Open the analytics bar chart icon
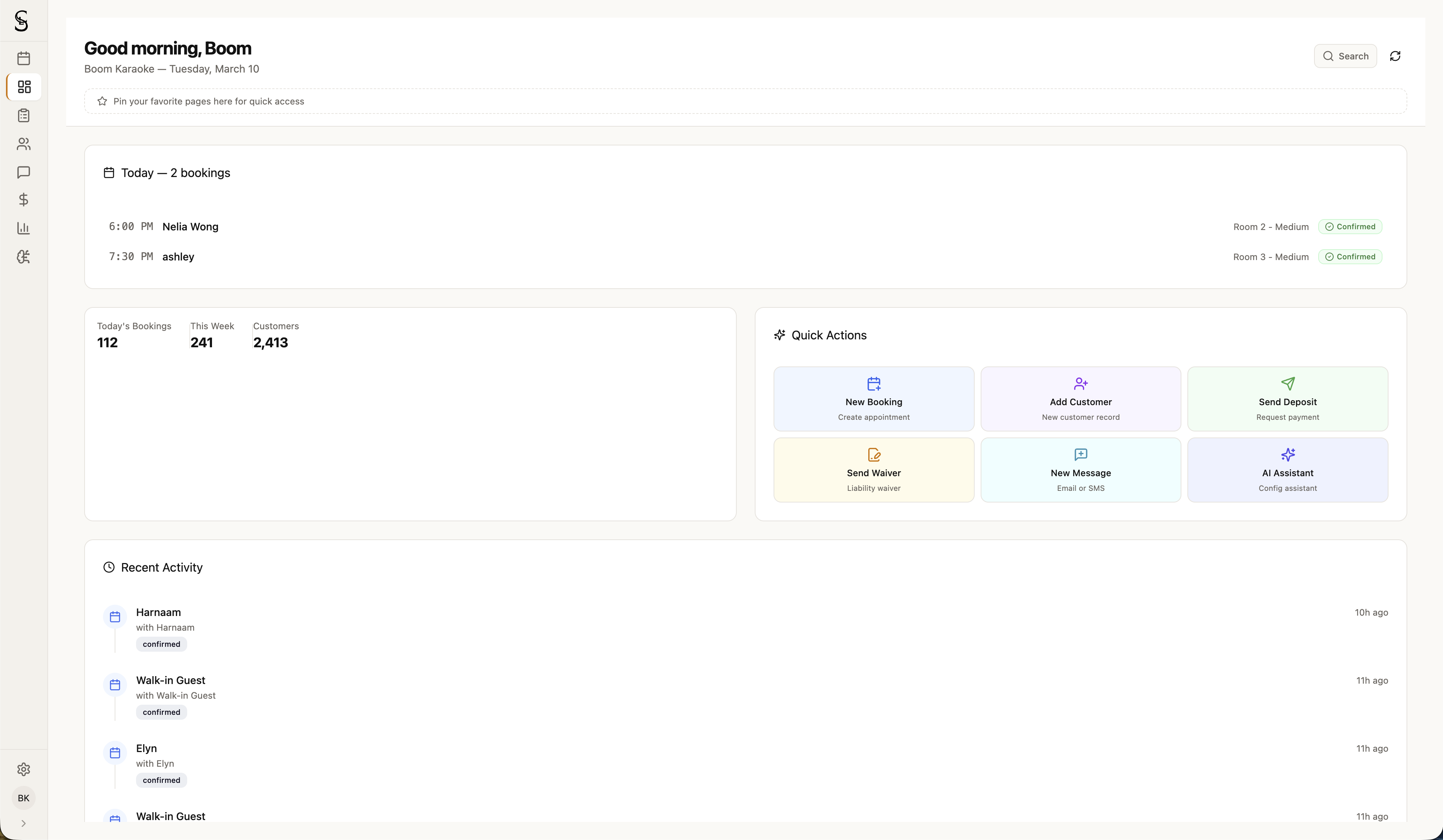Screen dimensions: 1443x840 point(23,228)
